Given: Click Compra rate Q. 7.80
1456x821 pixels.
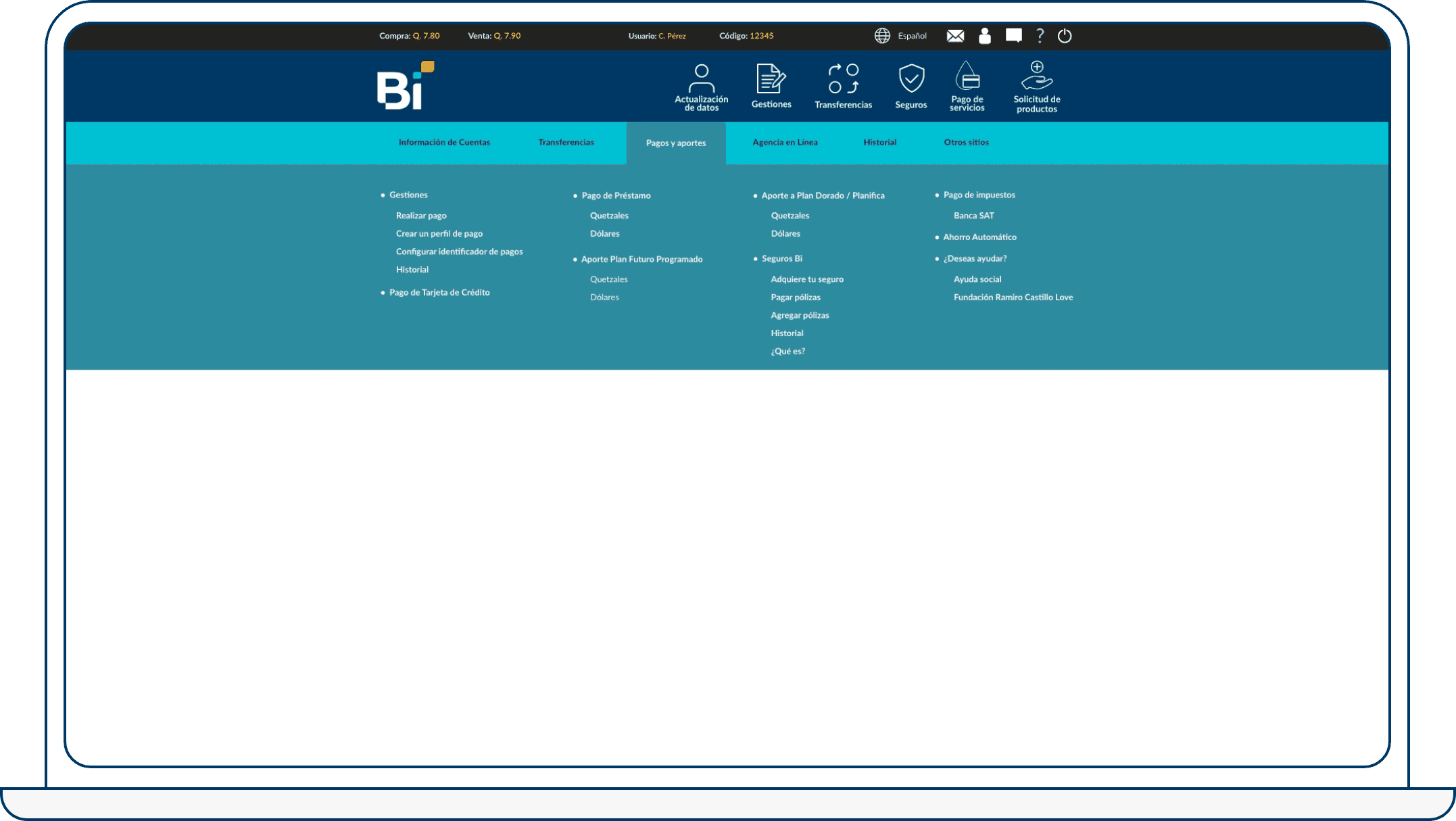Looking at the screenshot, I should [x=410, y=36].
